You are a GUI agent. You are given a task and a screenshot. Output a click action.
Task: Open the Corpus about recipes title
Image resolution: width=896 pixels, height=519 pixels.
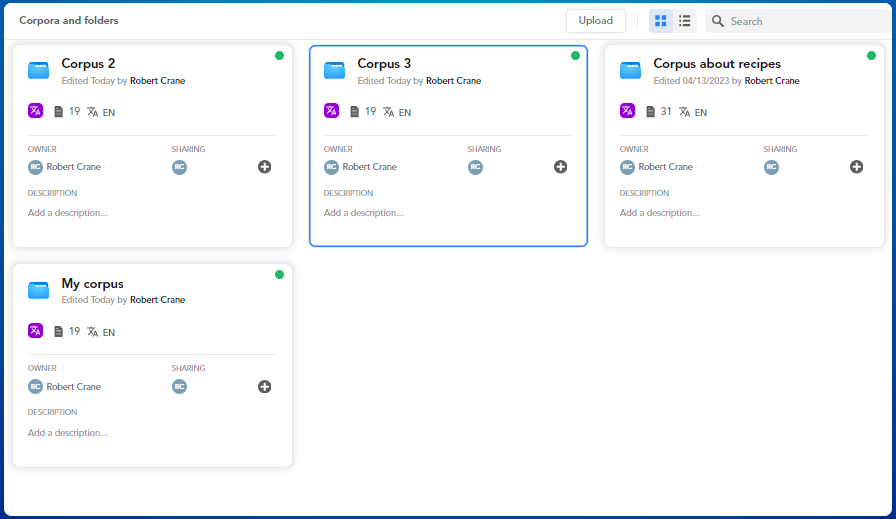(717, 64)
